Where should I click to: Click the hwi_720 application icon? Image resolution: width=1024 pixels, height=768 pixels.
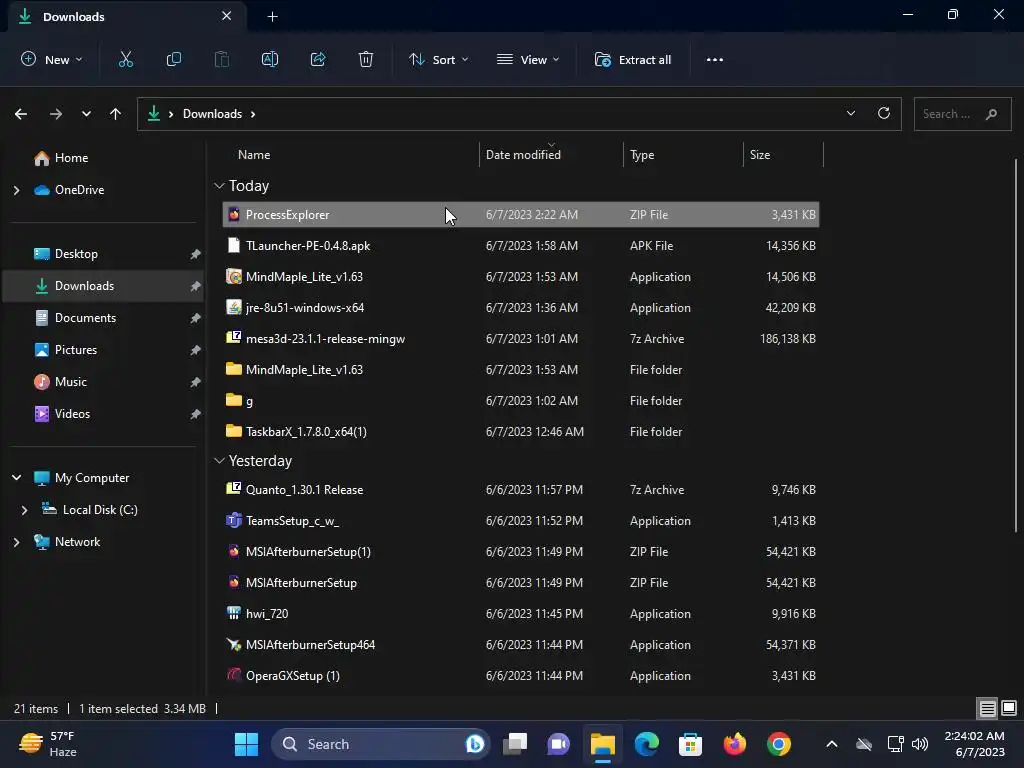tap(234, 613)
